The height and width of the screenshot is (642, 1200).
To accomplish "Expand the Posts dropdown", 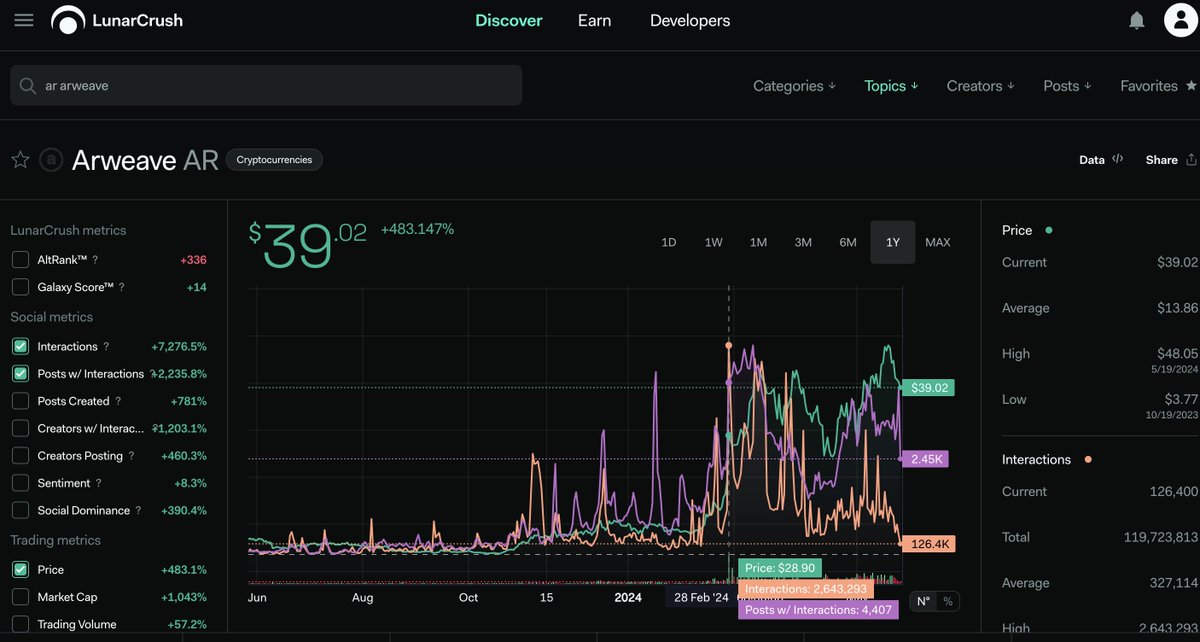I will [x=1067, y=86].
